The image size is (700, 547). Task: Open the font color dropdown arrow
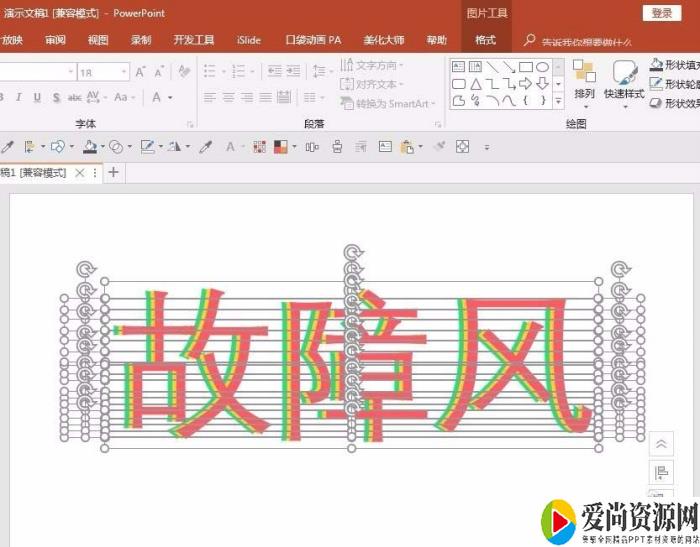pyautogui.click(x=170, y=97)
